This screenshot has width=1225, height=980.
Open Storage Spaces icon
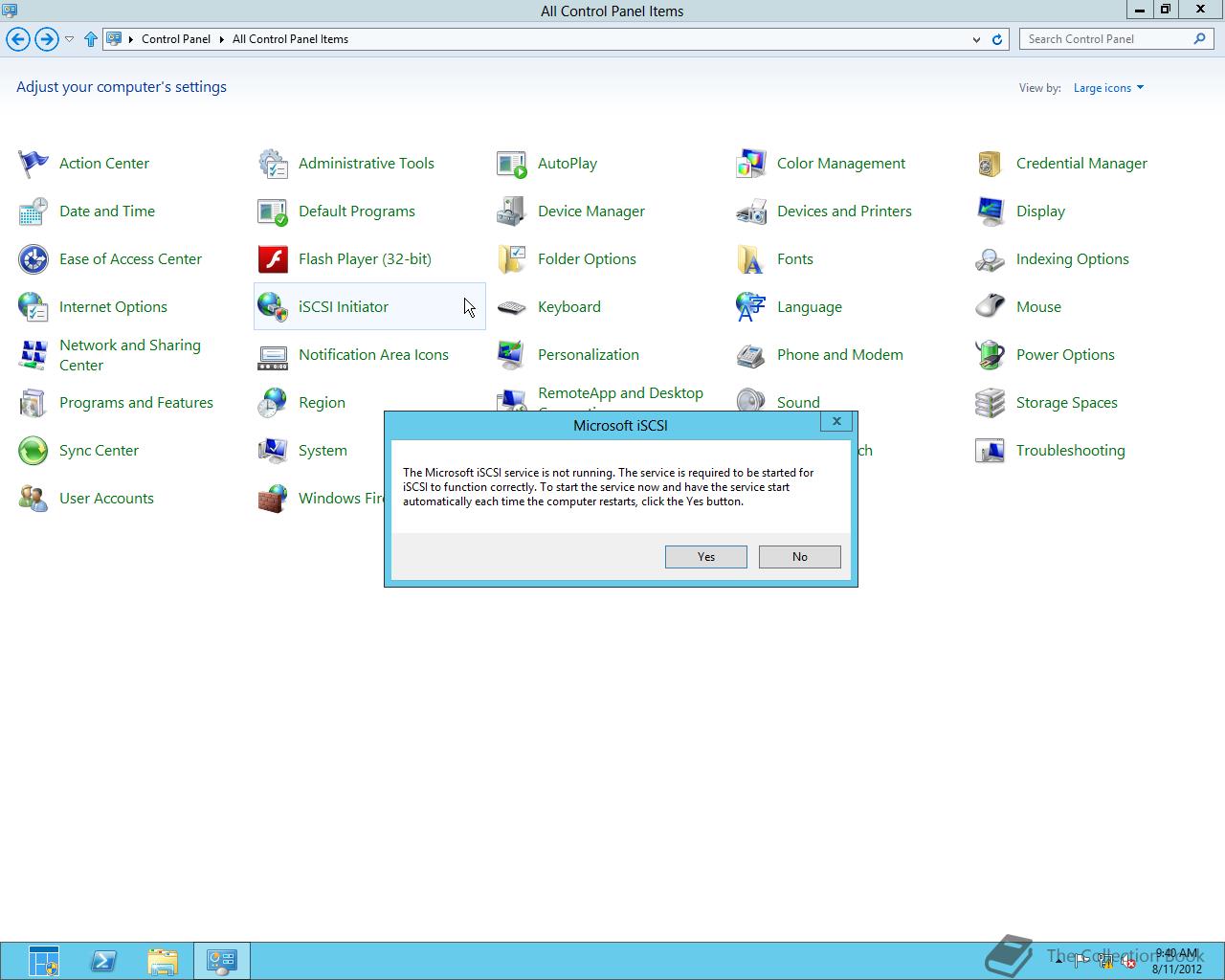click(991, 403)
